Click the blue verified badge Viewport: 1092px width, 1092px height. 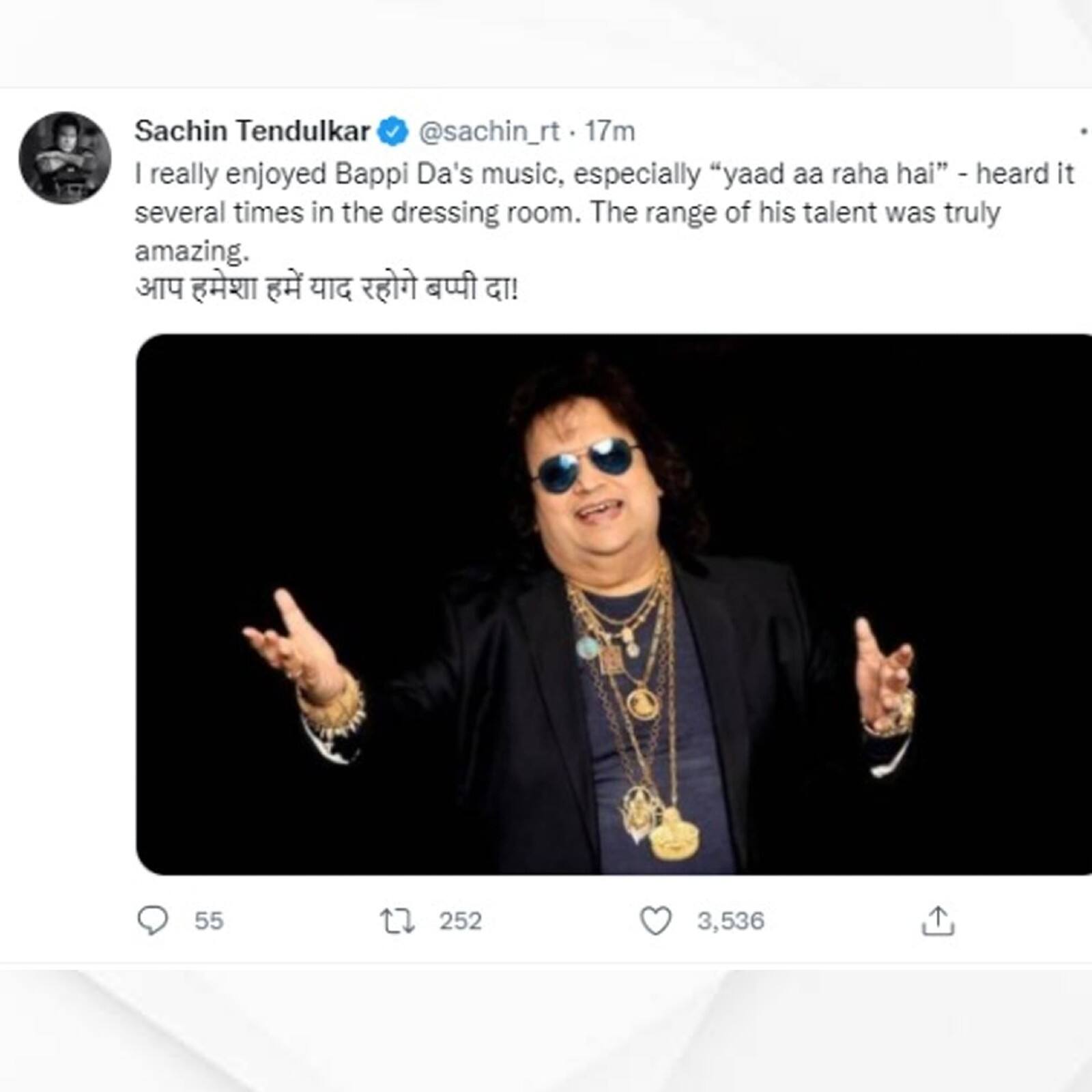coord(393,132)
